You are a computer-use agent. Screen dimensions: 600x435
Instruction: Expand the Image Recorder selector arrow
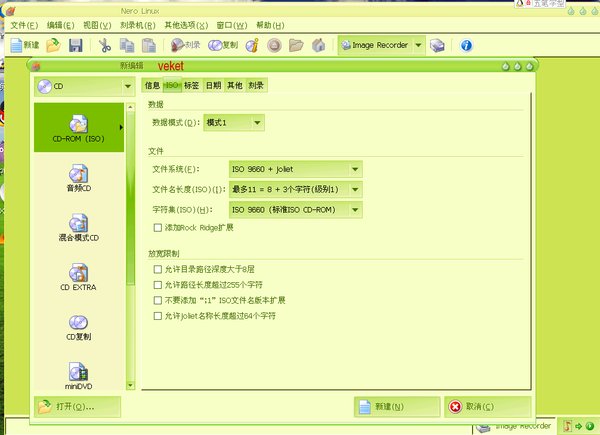[419, 45]
